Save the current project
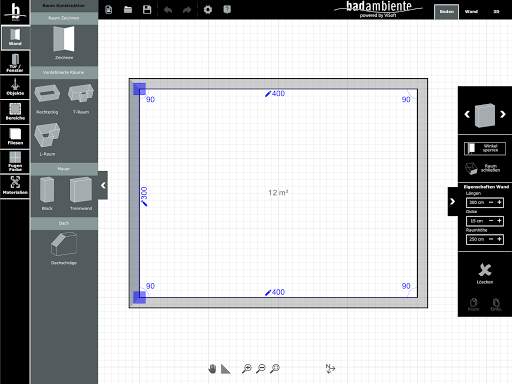This screenshot has height=384, width=512. (x=147, y=10)
